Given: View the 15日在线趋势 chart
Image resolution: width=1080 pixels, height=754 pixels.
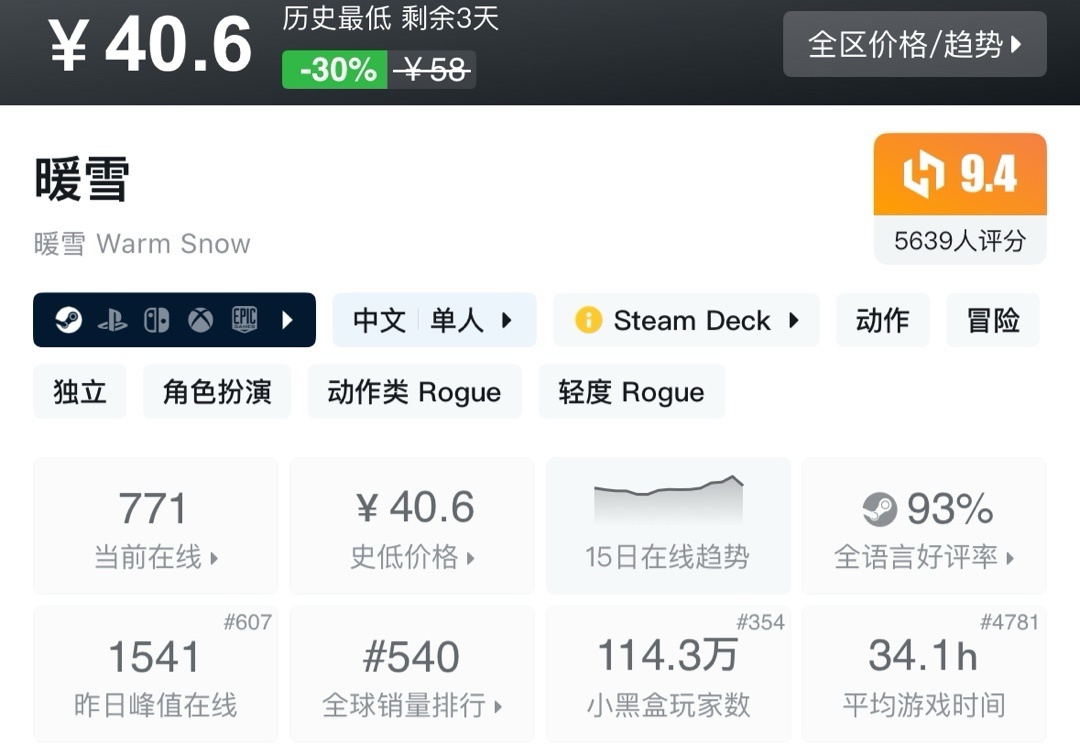Looking at the screenshot, I should [x=667, y=526].
